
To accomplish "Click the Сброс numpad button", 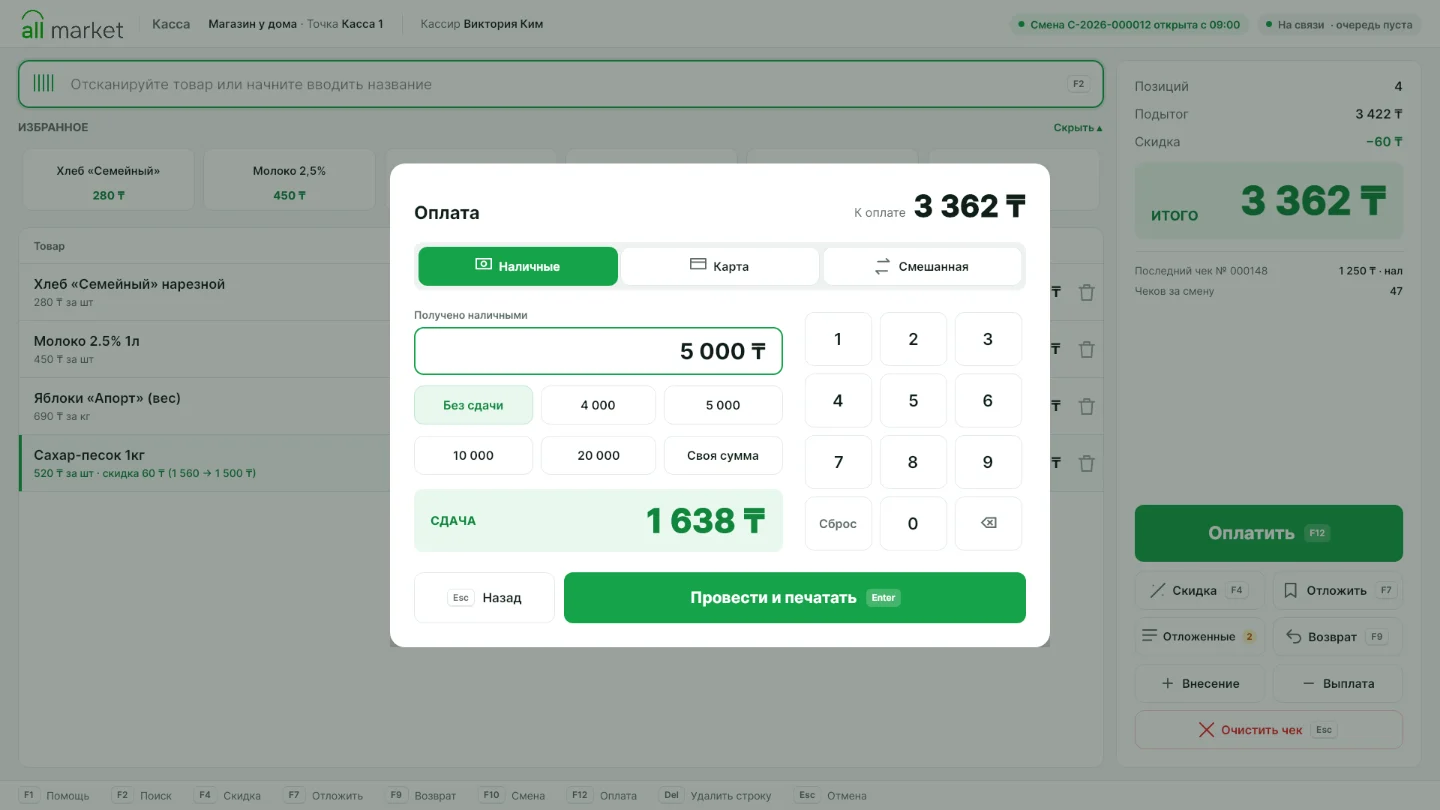I will (x=838, y=523).
